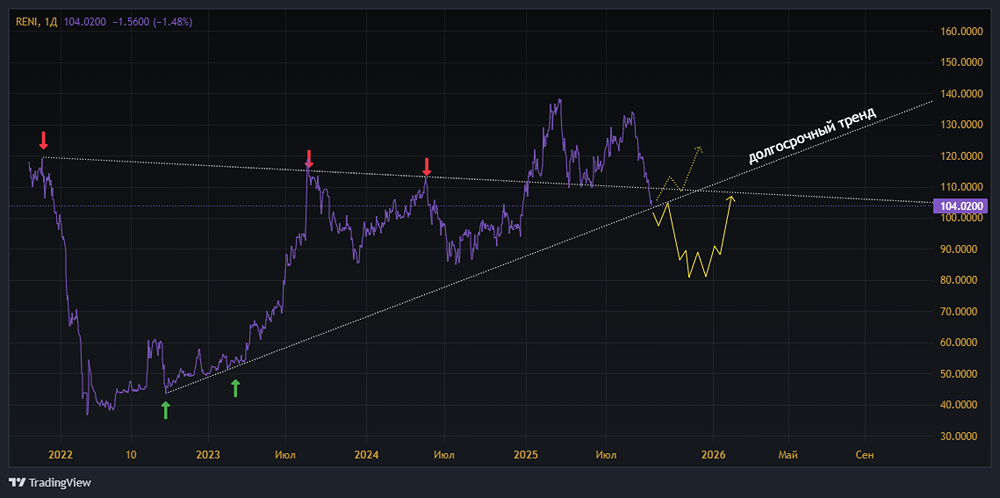Screen dimensions: 1000x498
Task: Click the 140.0000 price axis label
Action: tap(962, 94)
